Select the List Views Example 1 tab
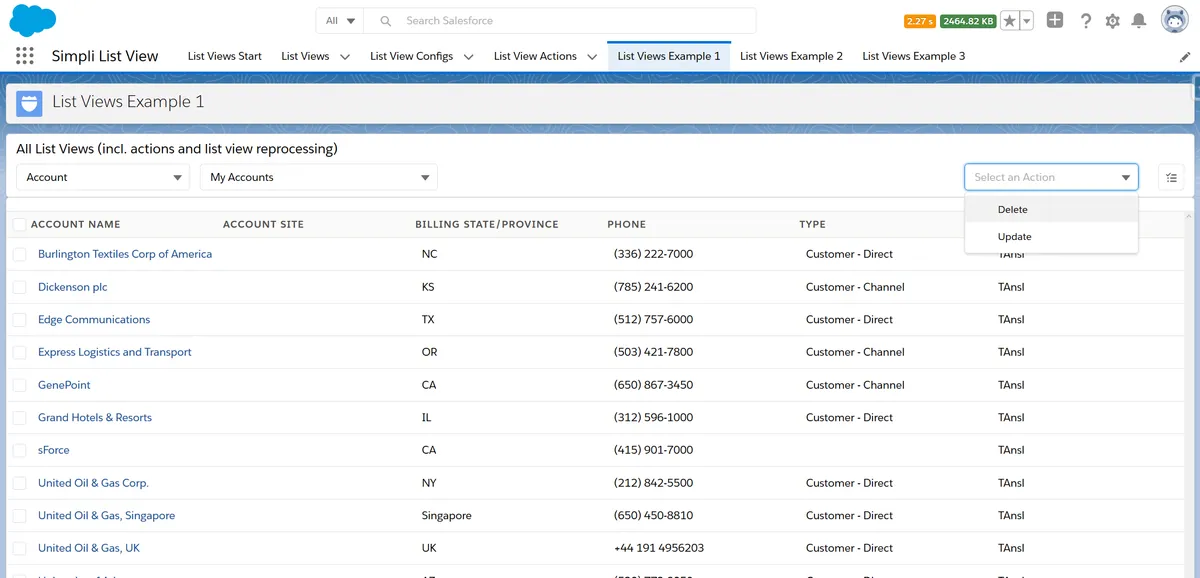Viewport: 1200px width, 578px height. pyautogui.click(x=669, y=56)
